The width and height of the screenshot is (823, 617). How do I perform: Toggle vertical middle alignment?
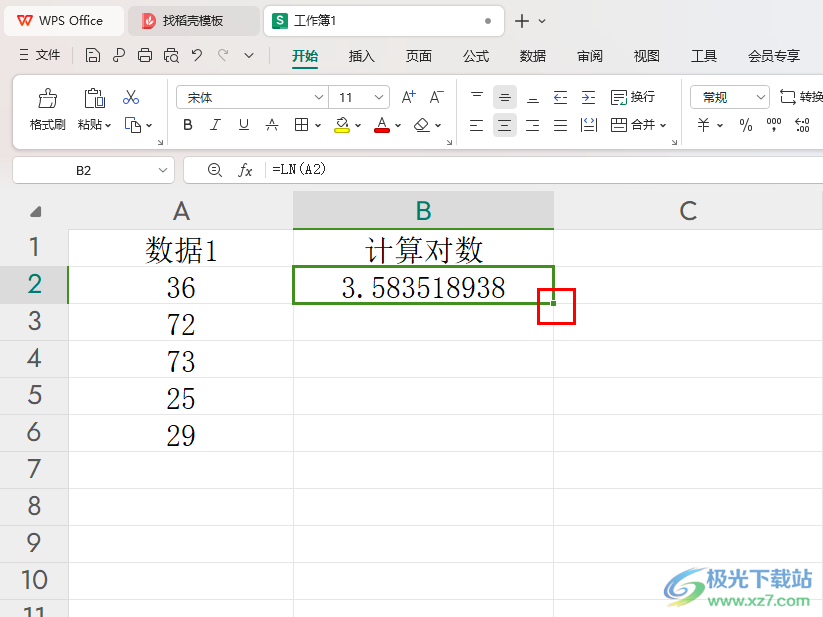click(x=505, y=98)
